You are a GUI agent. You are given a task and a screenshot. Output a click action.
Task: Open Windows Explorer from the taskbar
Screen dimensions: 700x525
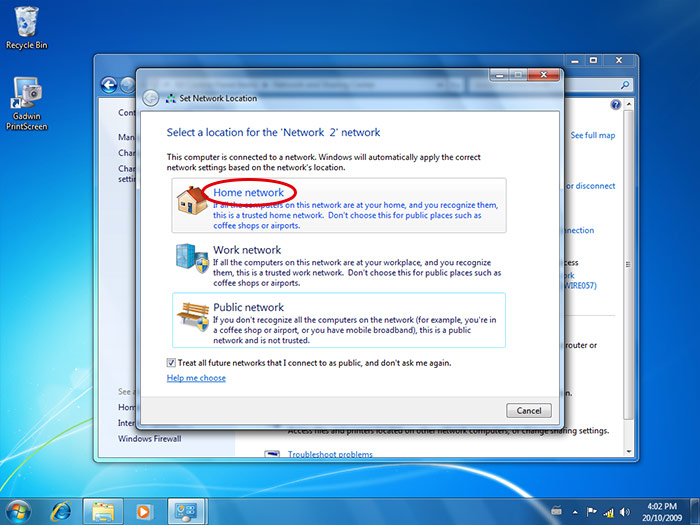[103, 512]
